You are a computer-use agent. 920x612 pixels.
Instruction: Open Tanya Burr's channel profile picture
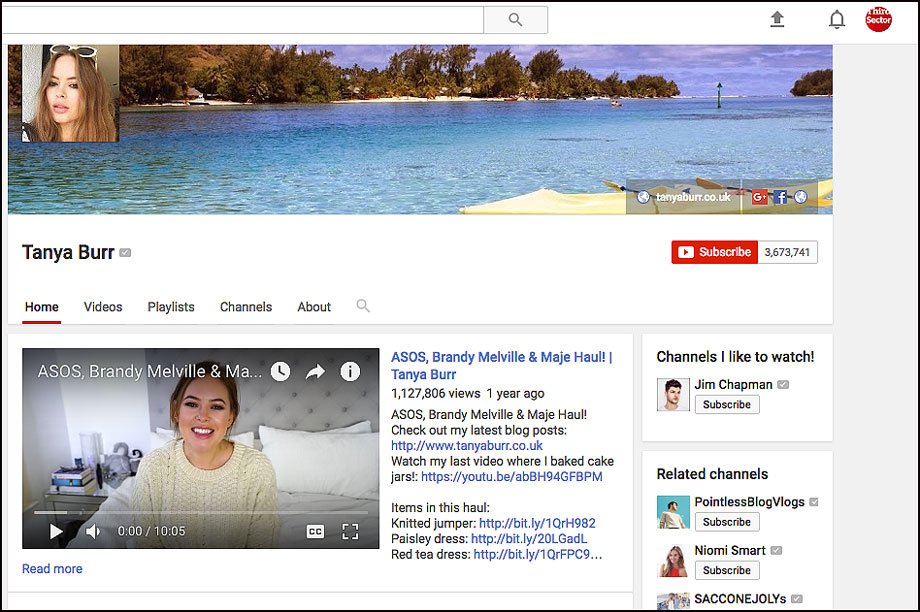point(70,93)
